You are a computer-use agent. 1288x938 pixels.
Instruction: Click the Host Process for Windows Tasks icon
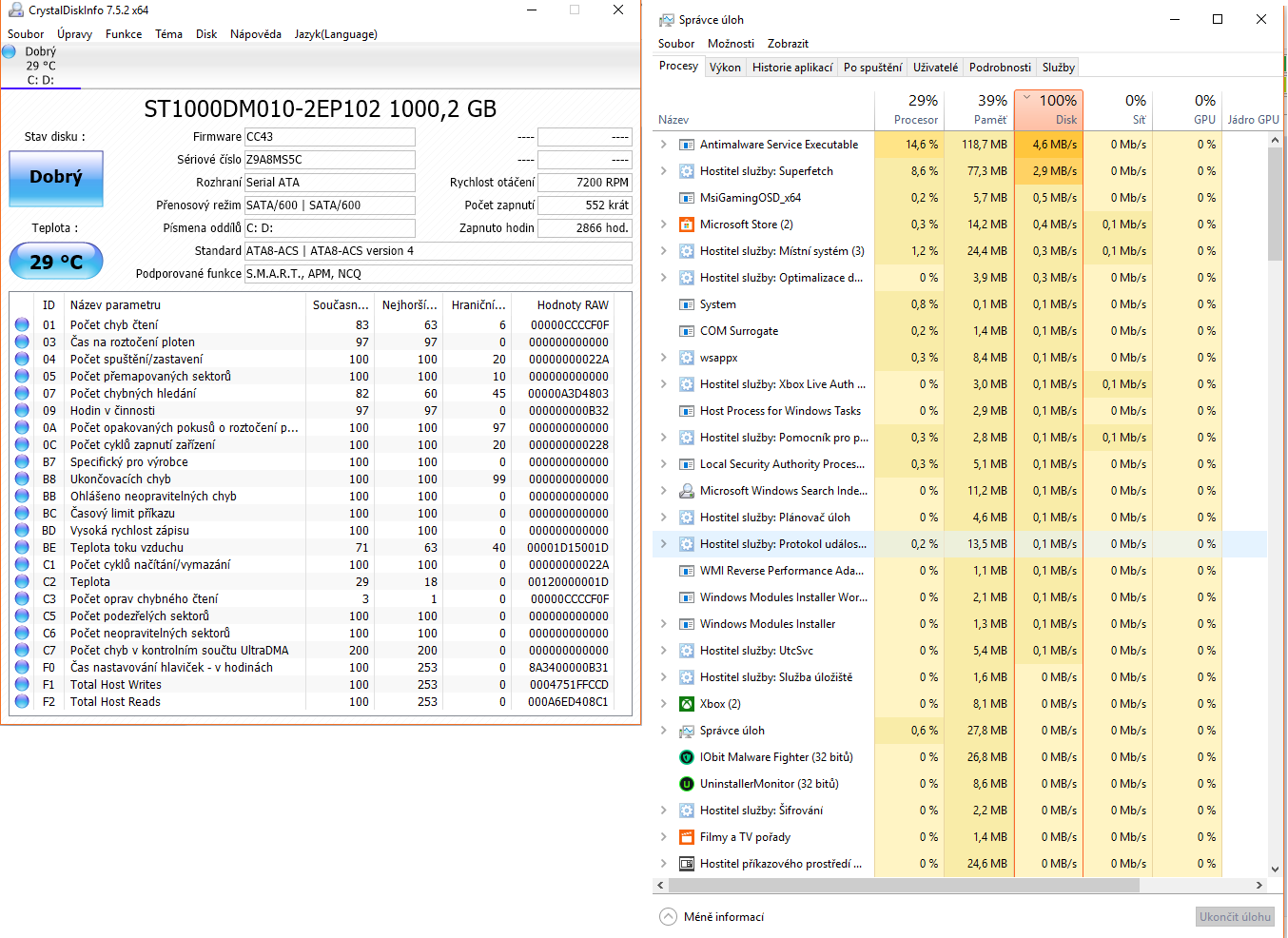coord(686,411)
